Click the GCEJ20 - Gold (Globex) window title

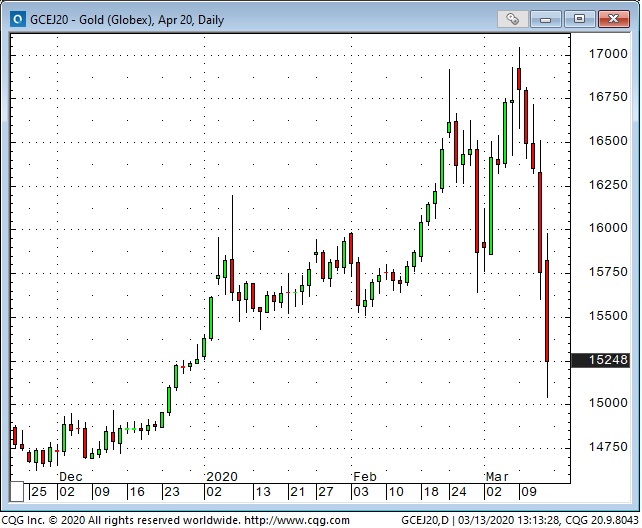(127, 20)
